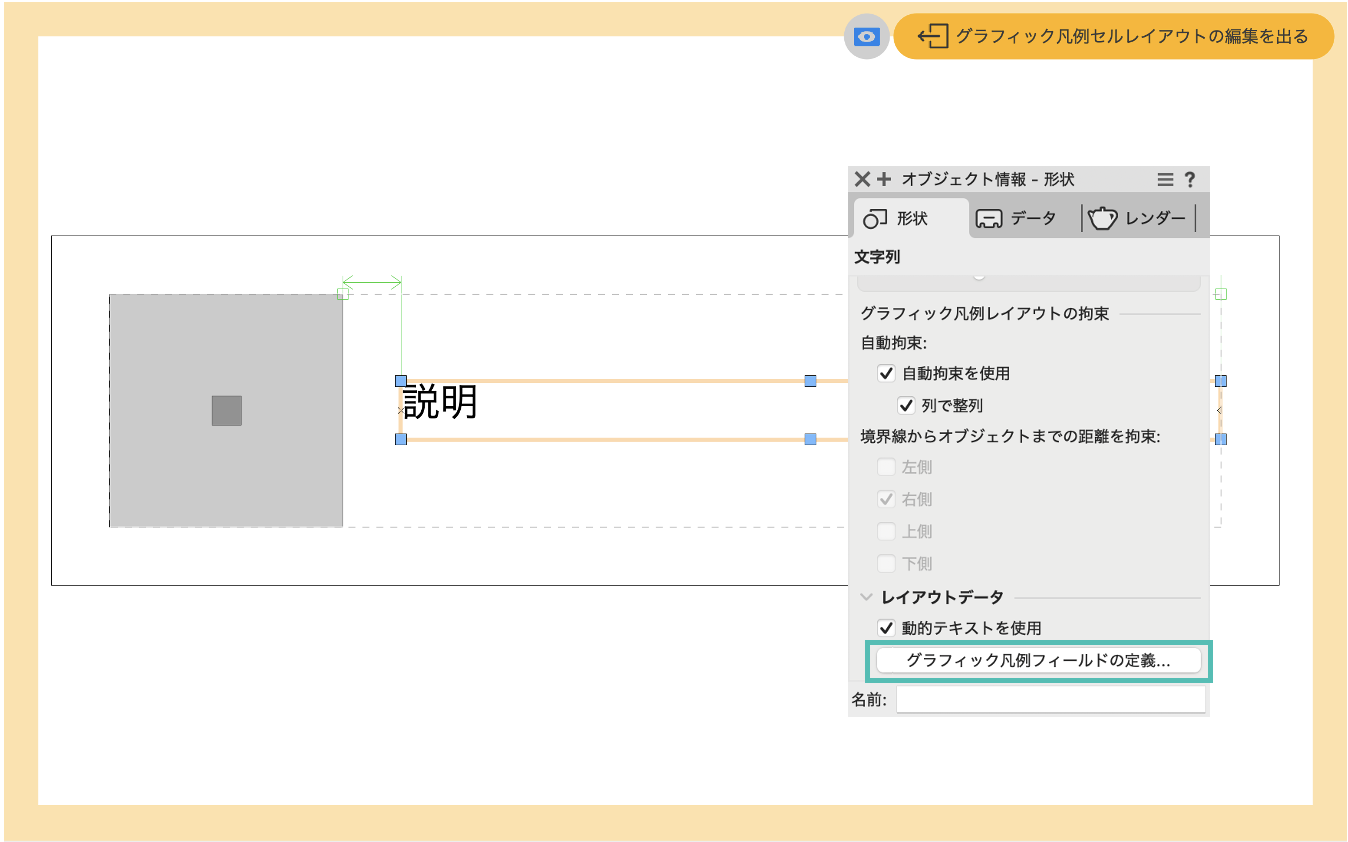Screen dimensions: 1348x842
Task: Open the レンダー teapot tab
Action: tap(1138, 219)
